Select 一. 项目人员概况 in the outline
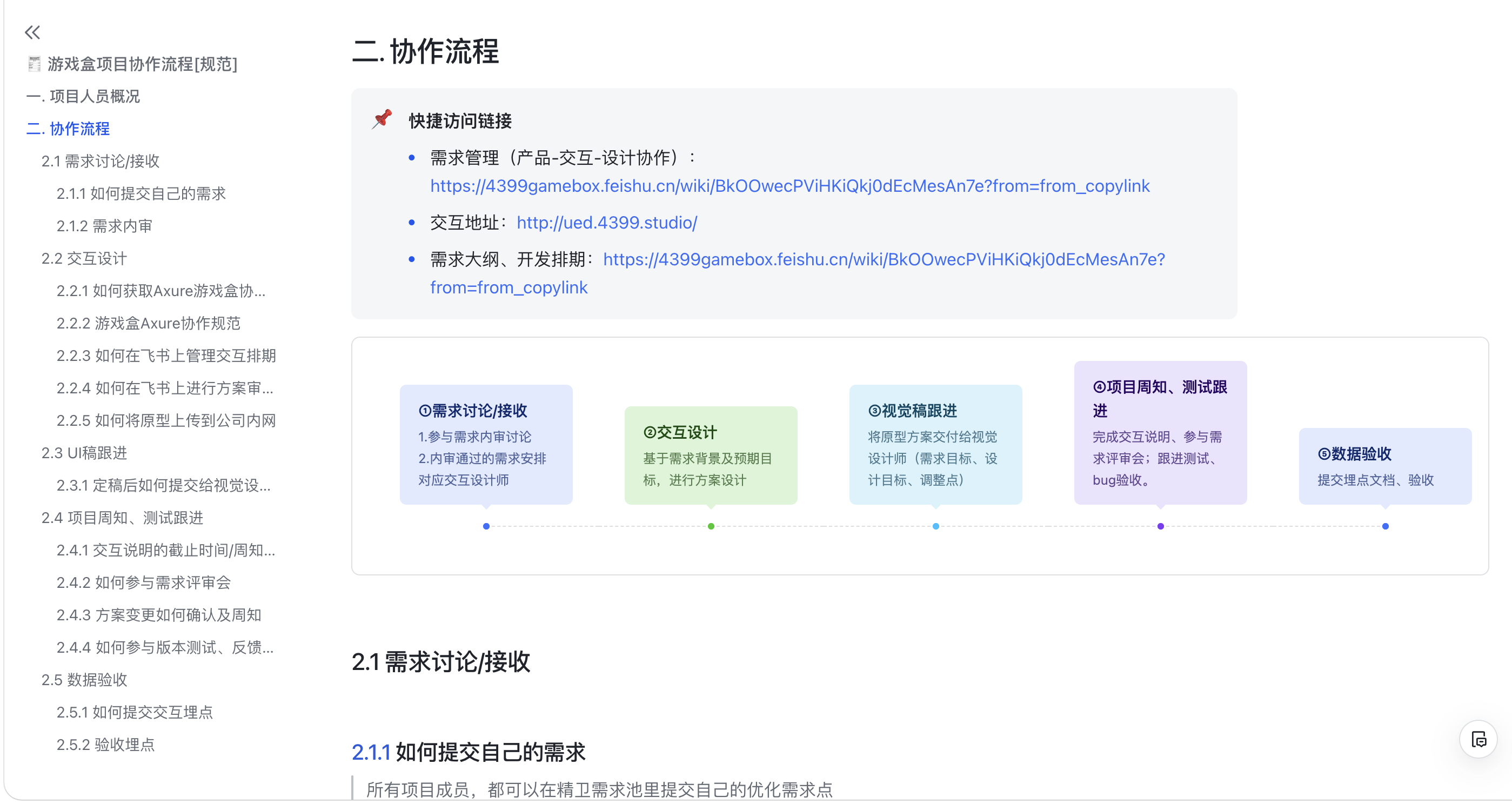 pyautogui.click(x=84, y=96)
